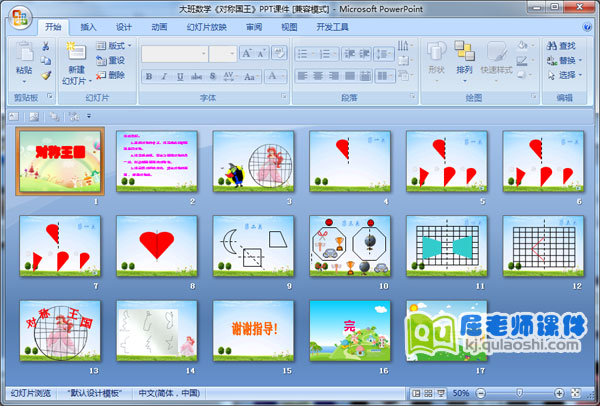Toggle Slide Sorter view in status bar
The height and width of the screenshot is (406, 600).
pos(430,395)
